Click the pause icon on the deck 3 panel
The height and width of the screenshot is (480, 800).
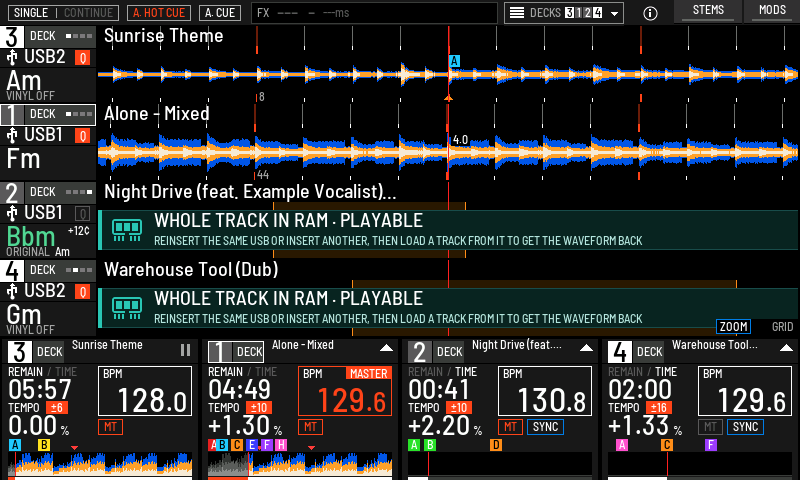(x=185, y=350)
